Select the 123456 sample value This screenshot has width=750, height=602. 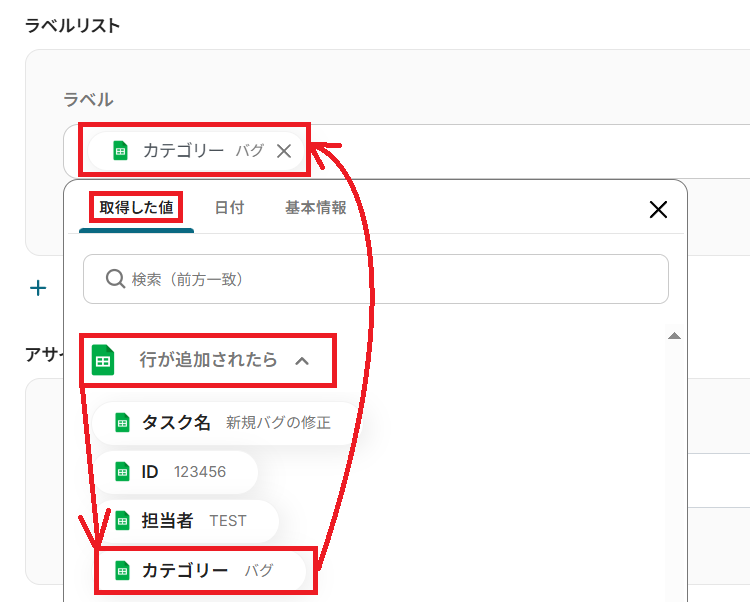point(200,472)
